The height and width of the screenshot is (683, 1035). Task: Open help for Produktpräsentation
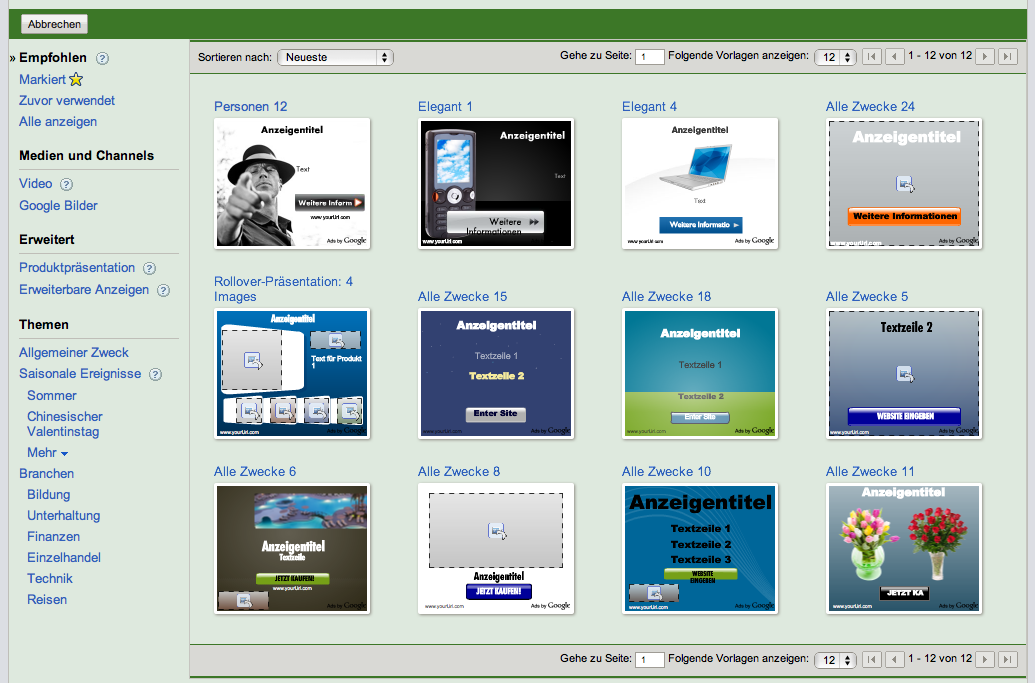[150, 268]
